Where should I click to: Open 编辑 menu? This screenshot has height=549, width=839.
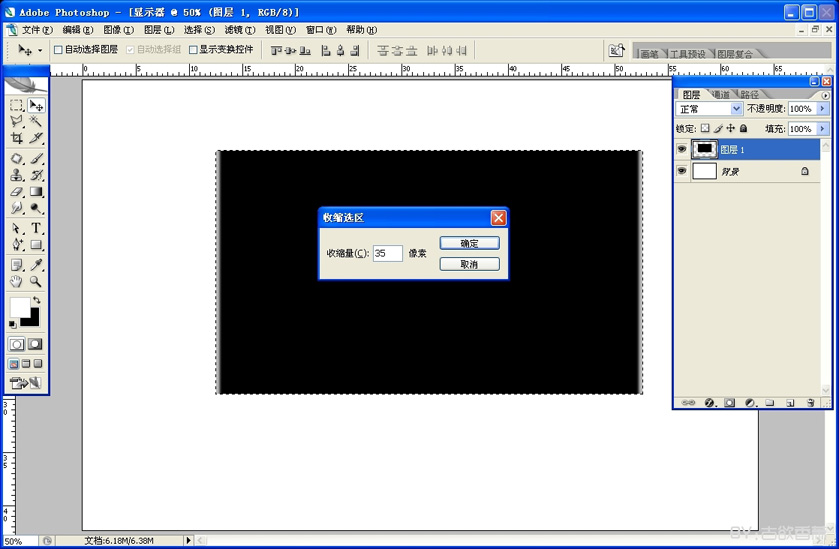78,30
